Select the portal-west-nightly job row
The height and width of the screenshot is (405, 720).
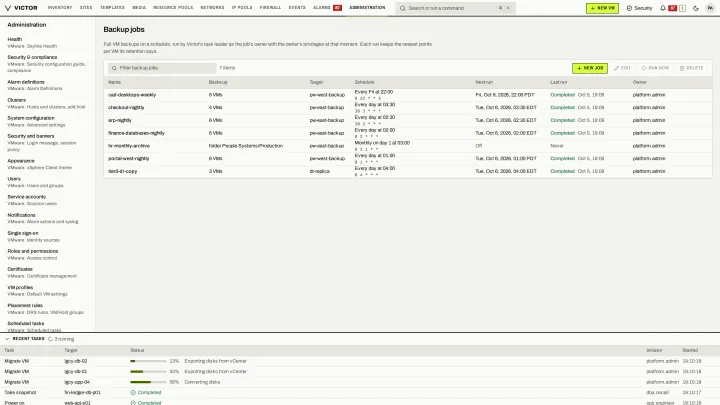[x=408, y=158]
